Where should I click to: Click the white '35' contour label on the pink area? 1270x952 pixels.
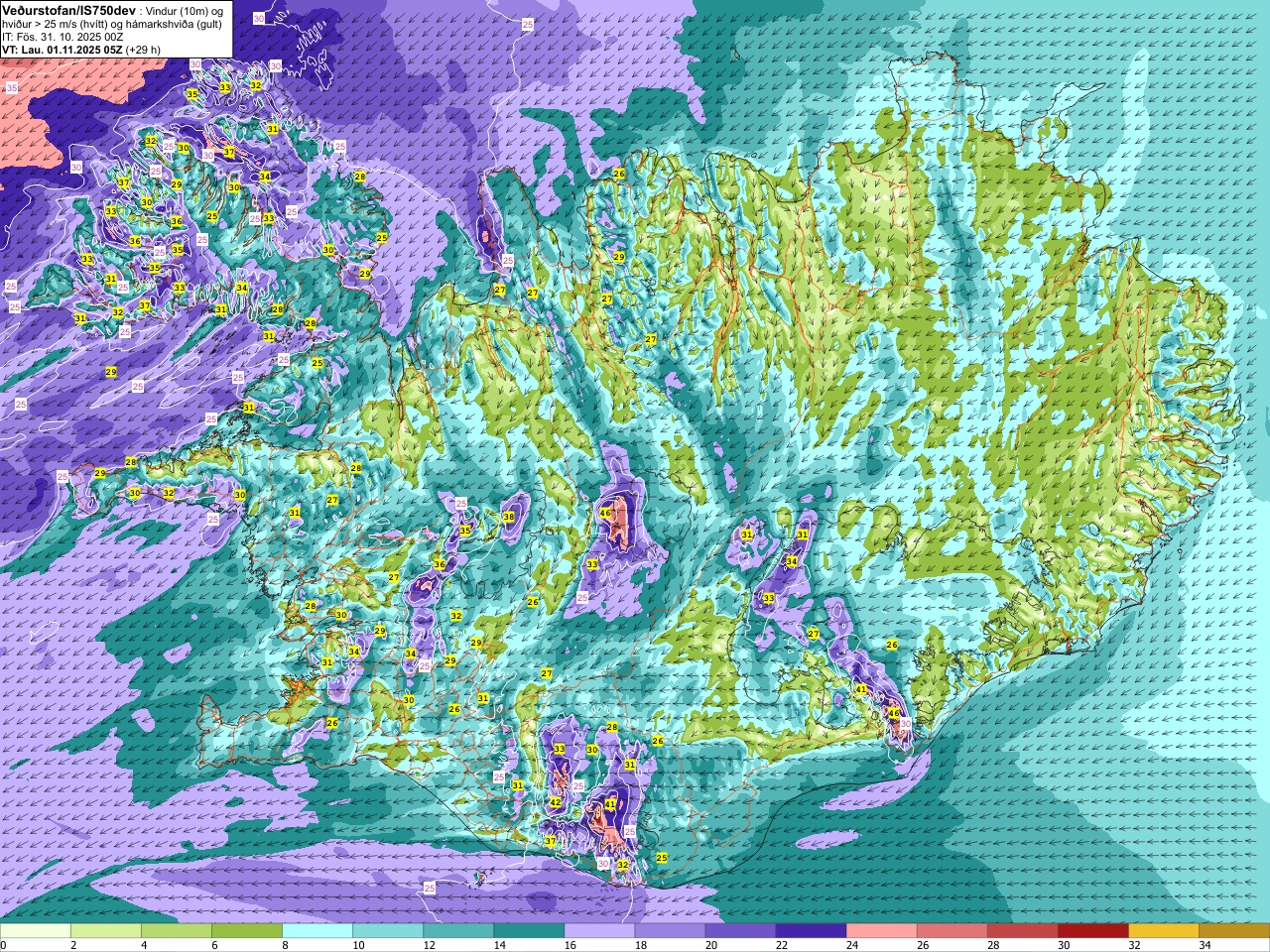point(12,89)
